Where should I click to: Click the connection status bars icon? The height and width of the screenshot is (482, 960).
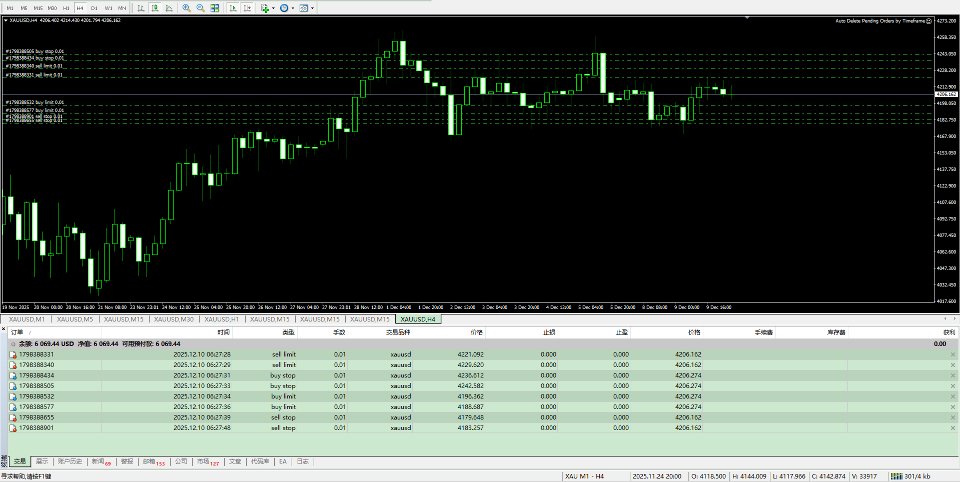[896, 476]
